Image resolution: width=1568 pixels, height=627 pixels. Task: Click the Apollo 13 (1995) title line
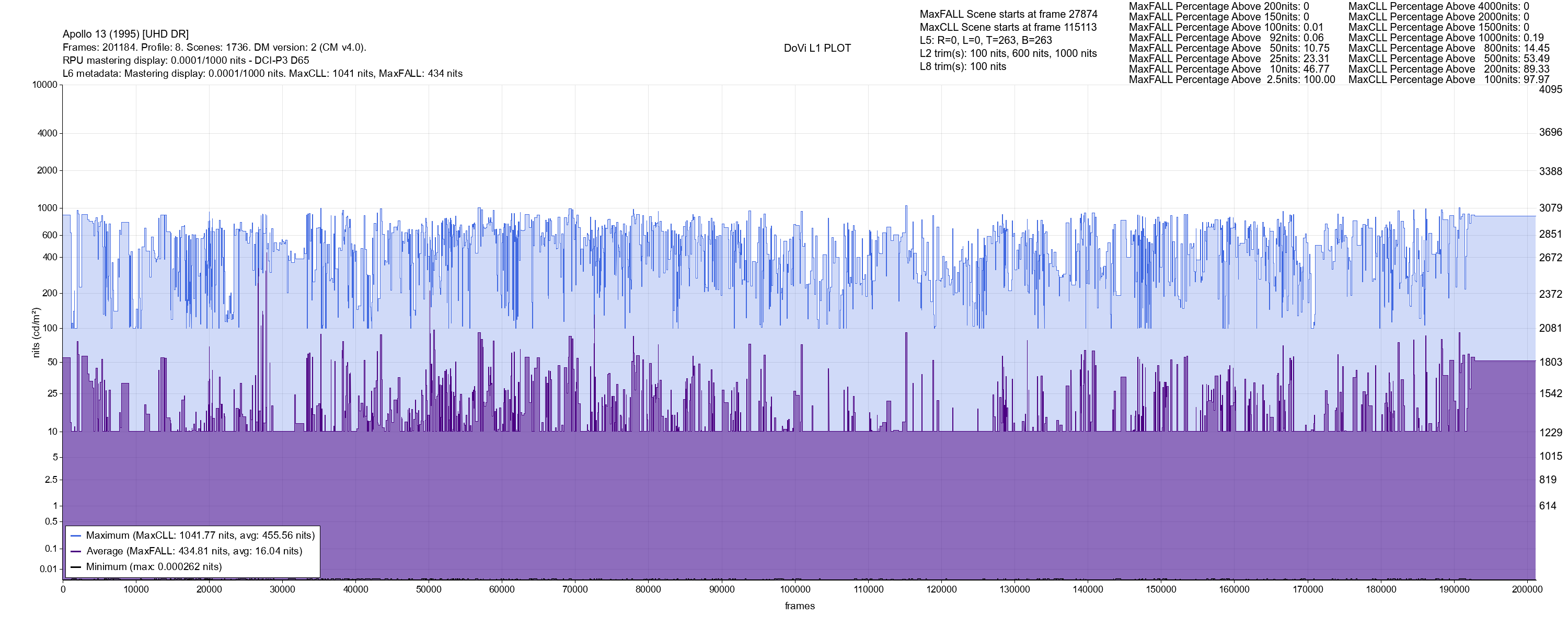coord(125,34)
